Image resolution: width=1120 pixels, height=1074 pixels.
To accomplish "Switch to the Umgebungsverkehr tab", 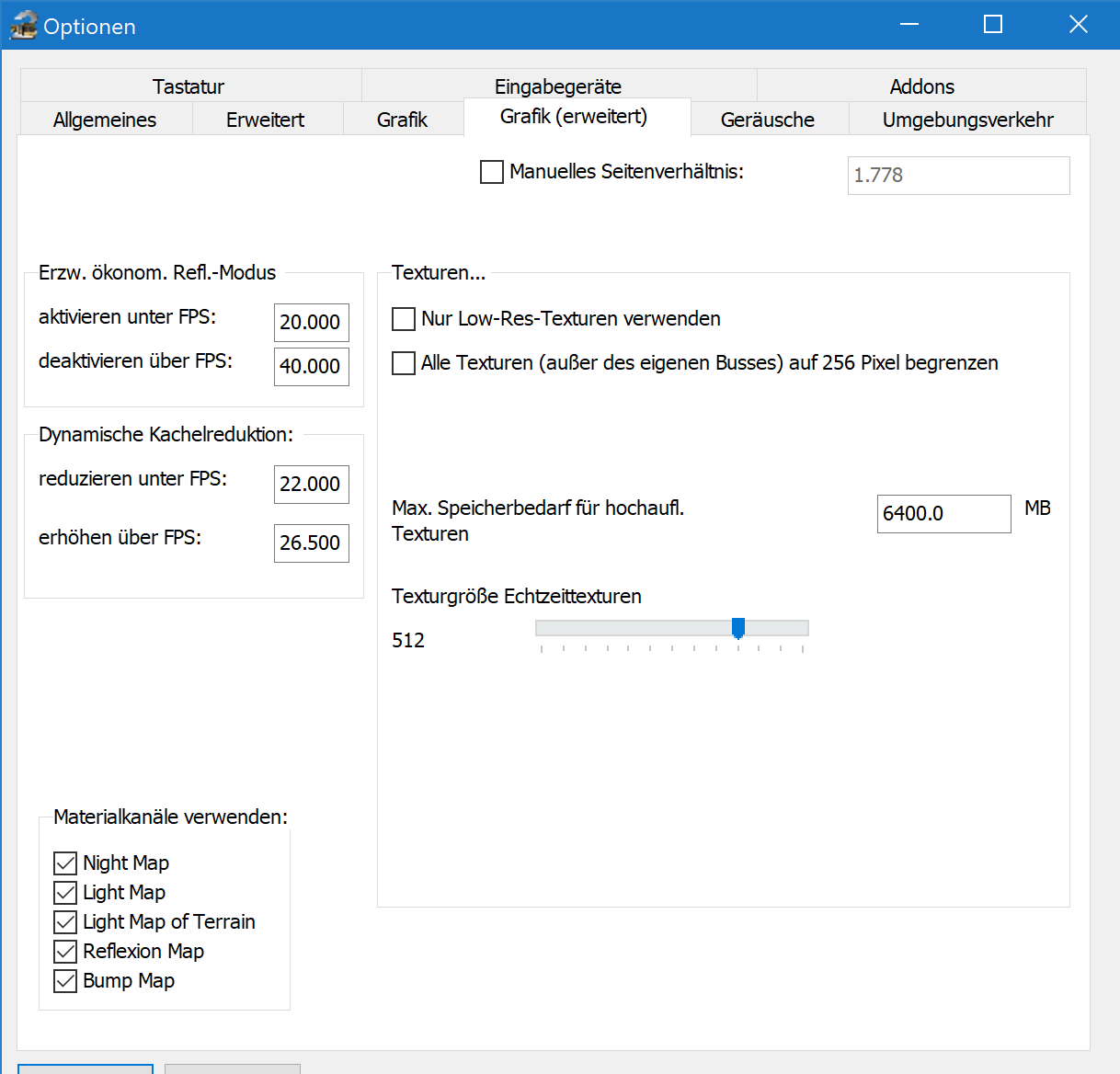I will coord(967,120).
